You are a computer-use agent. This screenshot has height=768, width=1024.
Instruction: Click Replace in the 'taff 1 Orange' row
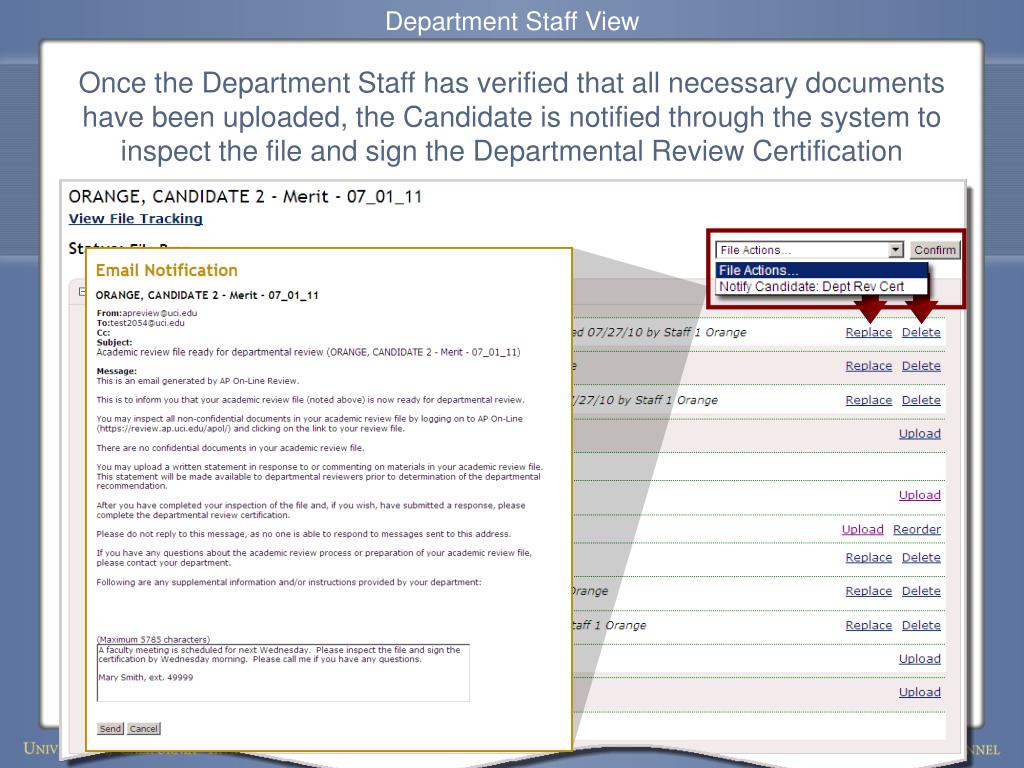pyautogui.click(x=869, y=625)
